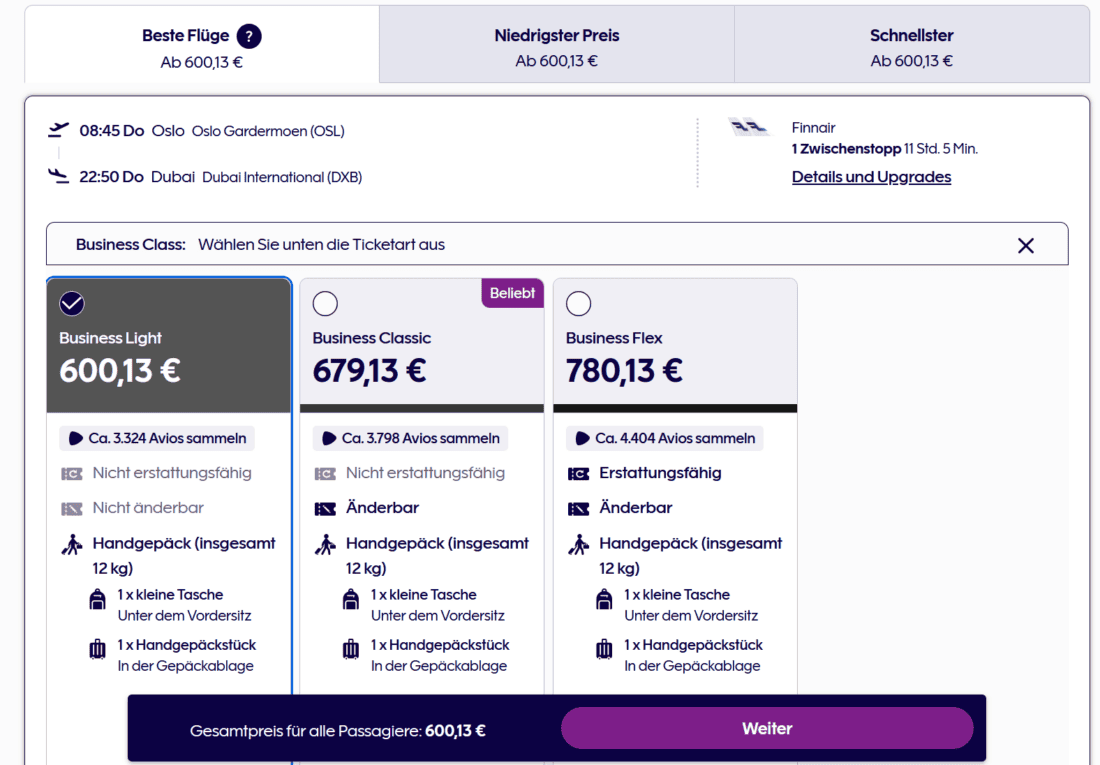This screenshot has height=765, width=1100.
Task: Click the refundable ticket icon in Business Flex
Action: pos(578,473)
